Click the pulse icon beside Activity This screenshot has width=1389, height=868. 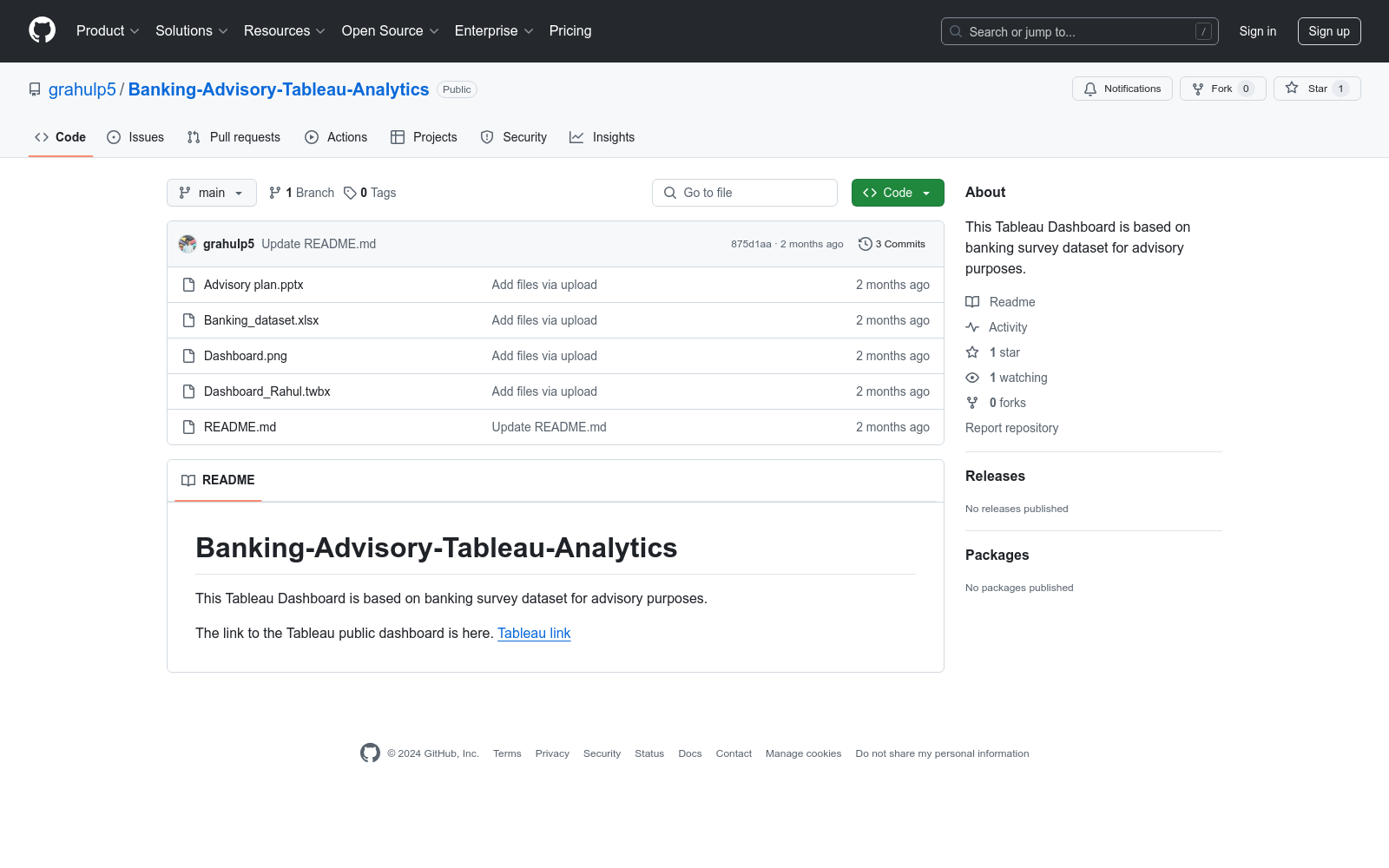(972, 327)
